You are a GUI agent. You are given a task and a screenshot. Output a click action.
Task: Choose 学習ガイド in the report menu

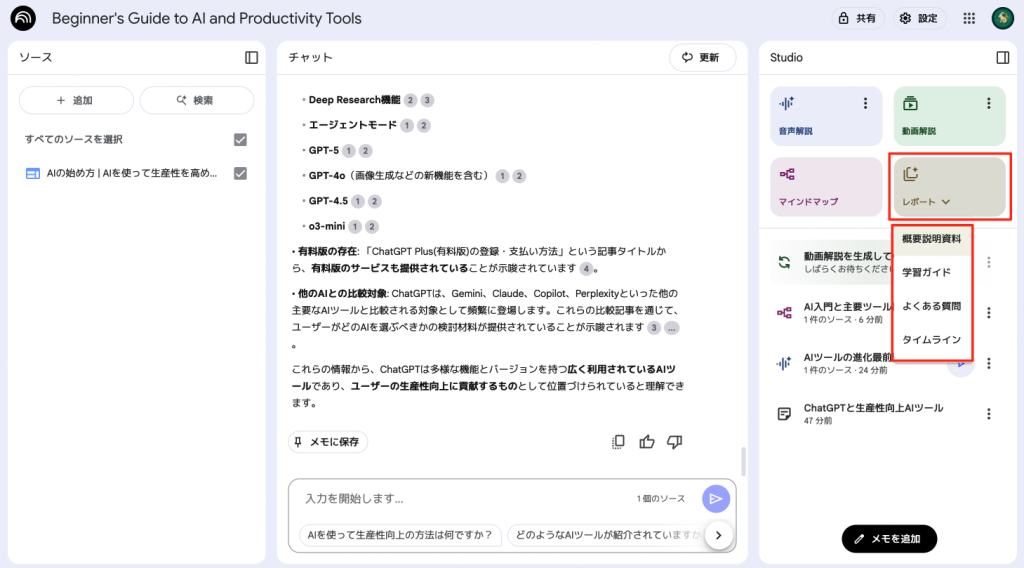point(926,272)
